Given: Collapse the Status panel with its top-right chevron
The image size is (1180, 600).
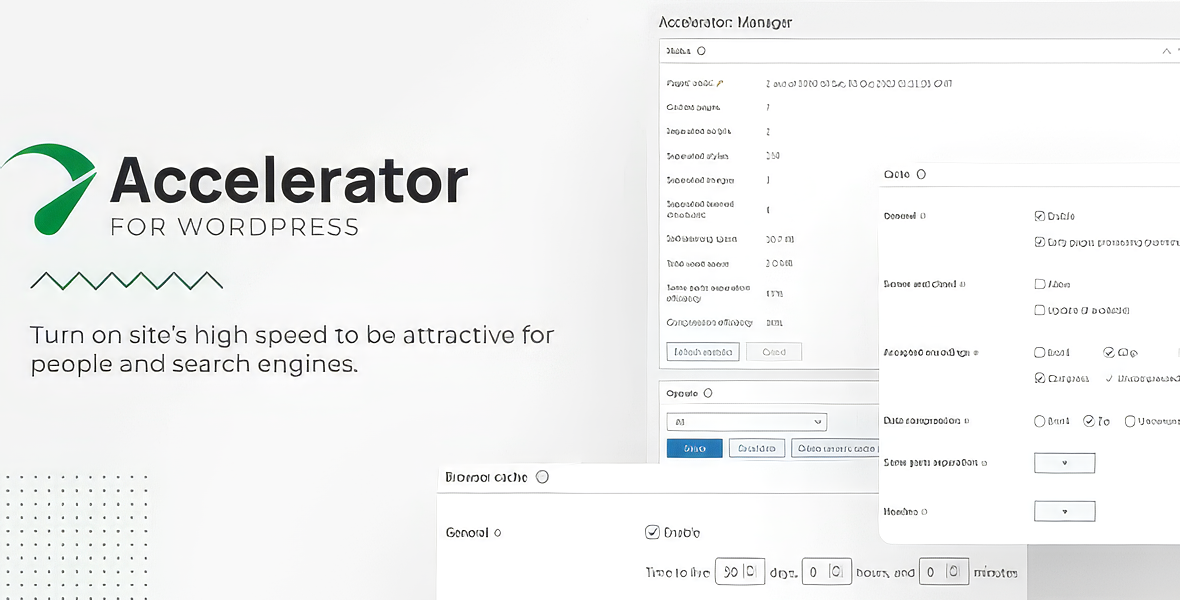Looking at the screenshot, I should (x=1166, y=51).
